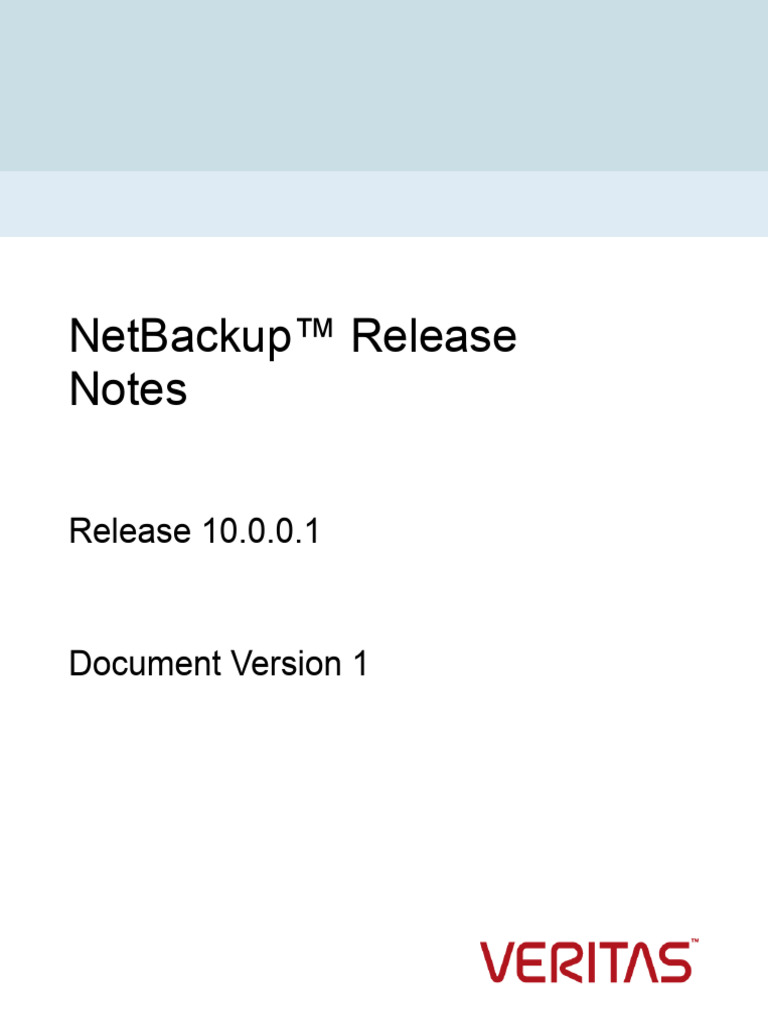The width and height of the screenshot is (768, 1024).
Task: Click the darker blue header band
Action: point(384,86)
